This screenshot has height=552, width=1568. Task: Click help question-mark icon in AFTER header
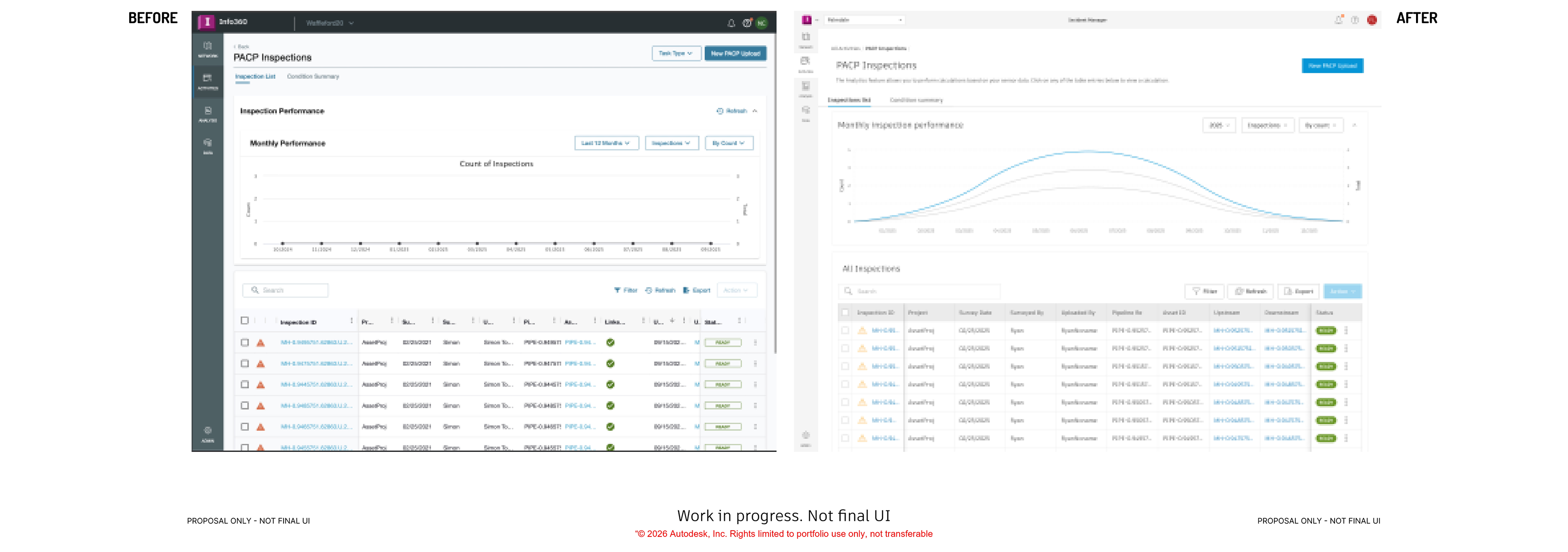click(x=1355, y=20)
